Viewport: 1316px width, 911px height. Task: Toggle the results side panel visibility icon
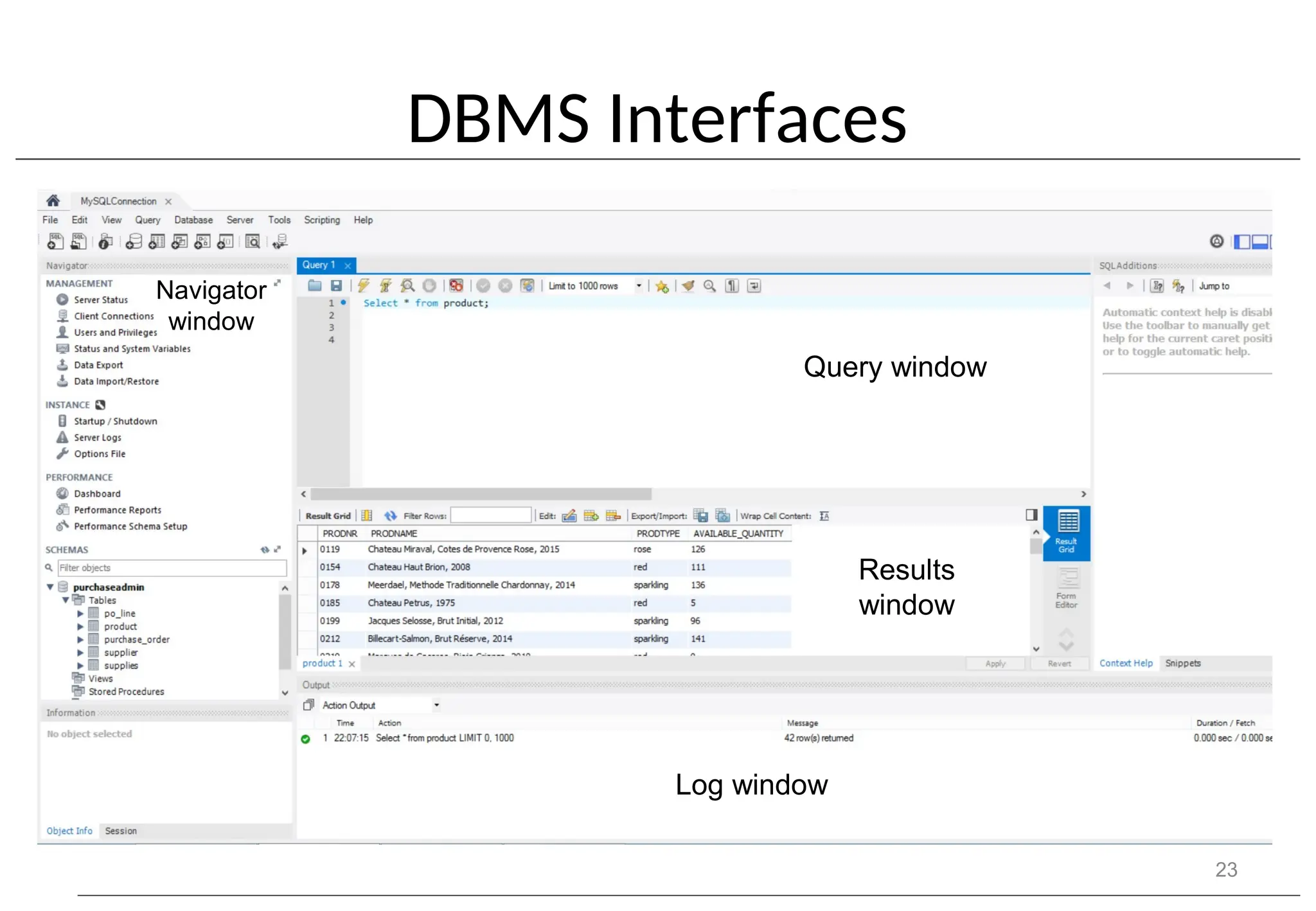pyautogui.click(x=1032, y=515)
